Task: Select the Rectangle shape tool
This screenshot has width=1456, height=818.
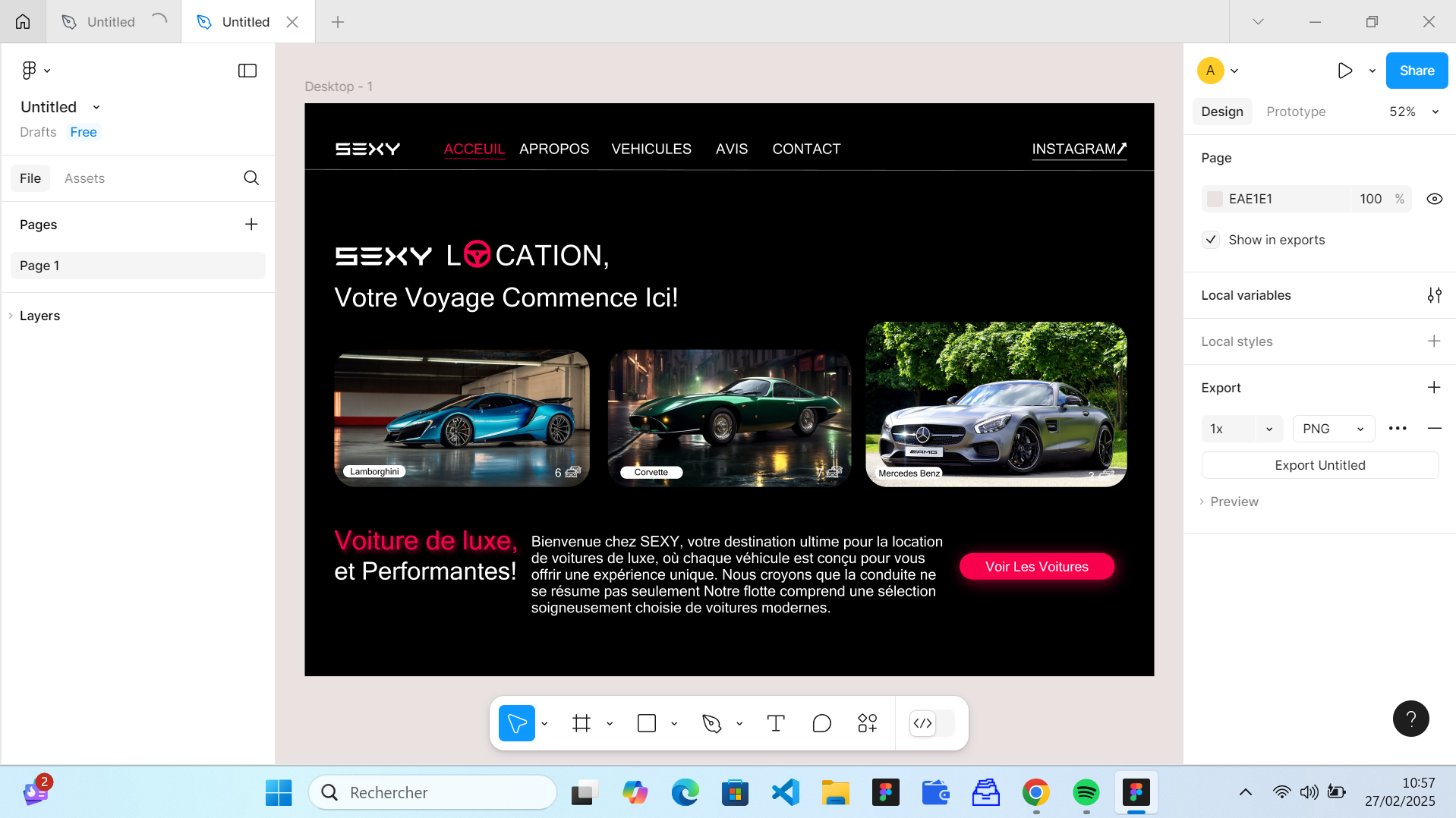Action: (x=647, y=723)
